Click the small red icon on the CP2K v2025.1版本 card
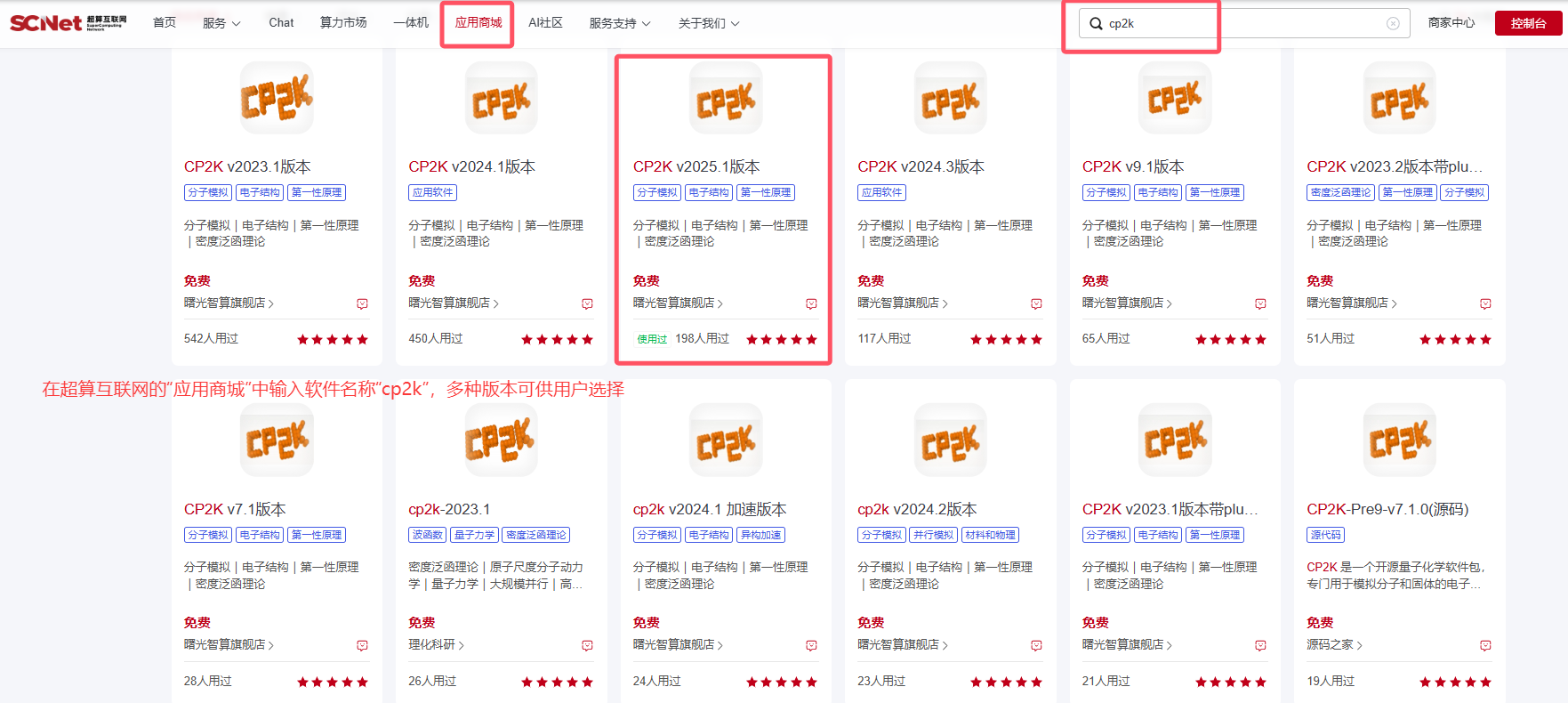The image size is (1568, 703). [811, 304]
